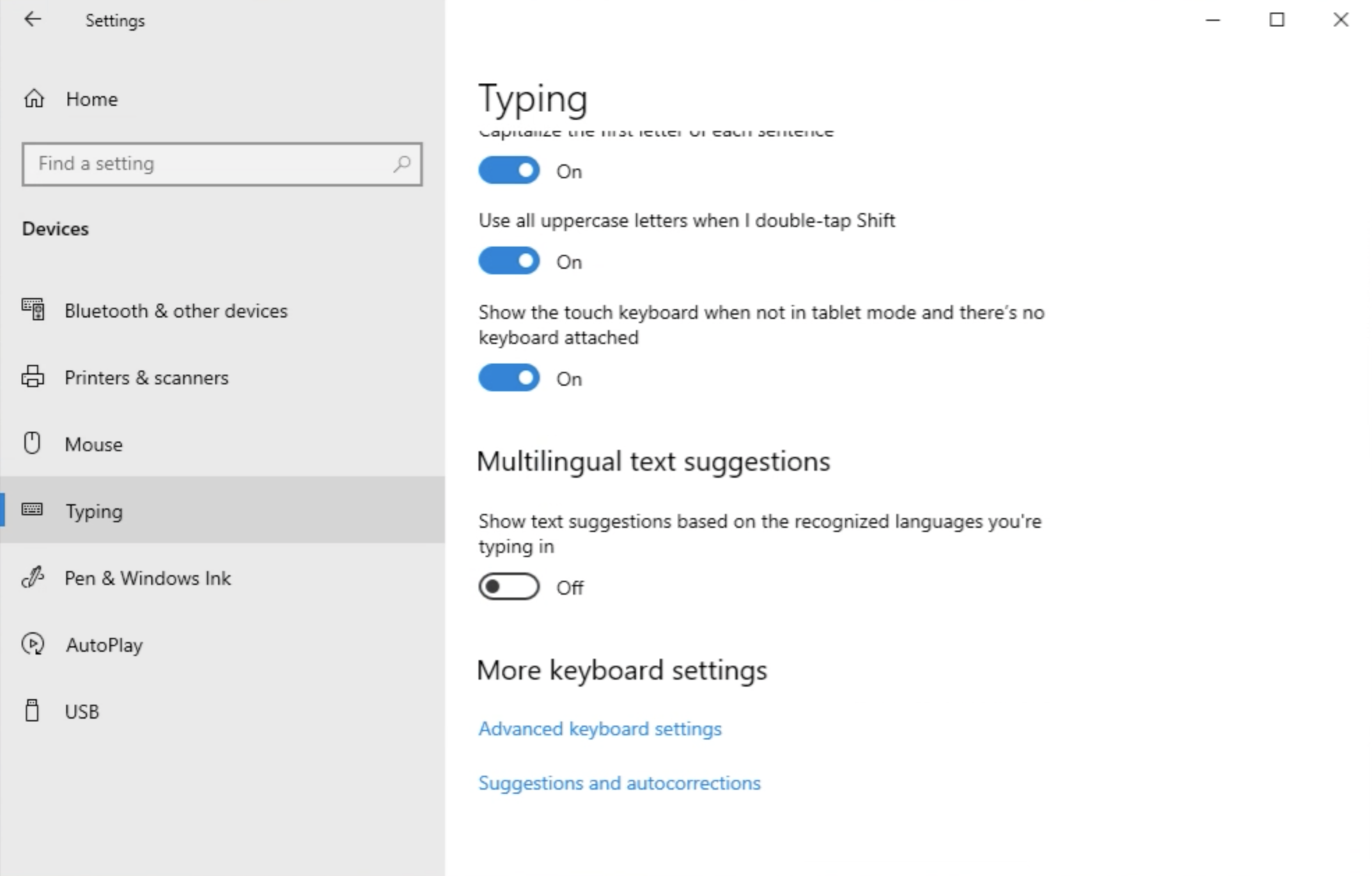The image size is (1372, 876).
Task: Select Home from the settings sidebar
Action: coord(91,99)
